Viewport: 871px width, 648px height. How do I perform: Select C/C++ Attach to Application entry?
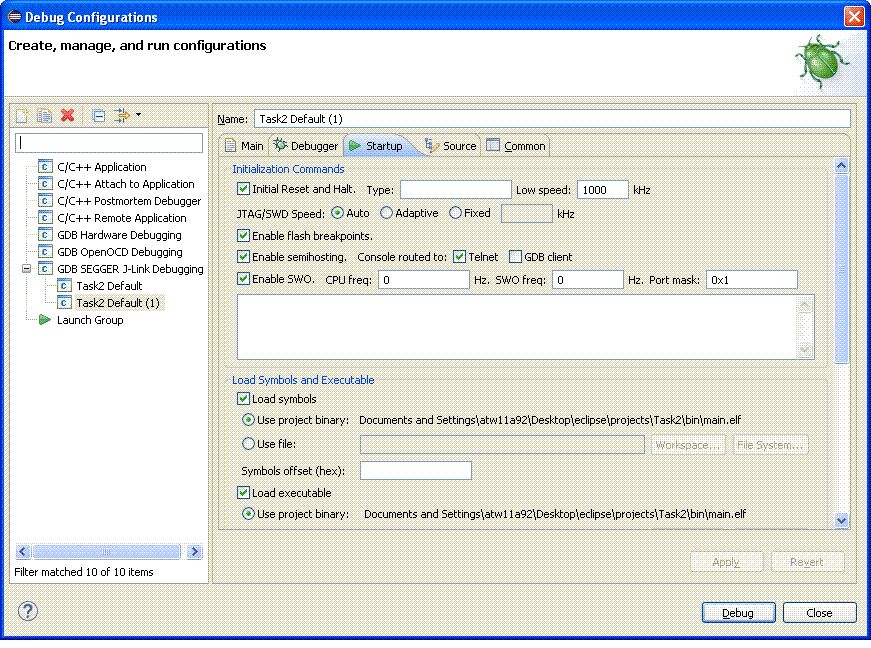pyautogui.click(x=126, y=184)
